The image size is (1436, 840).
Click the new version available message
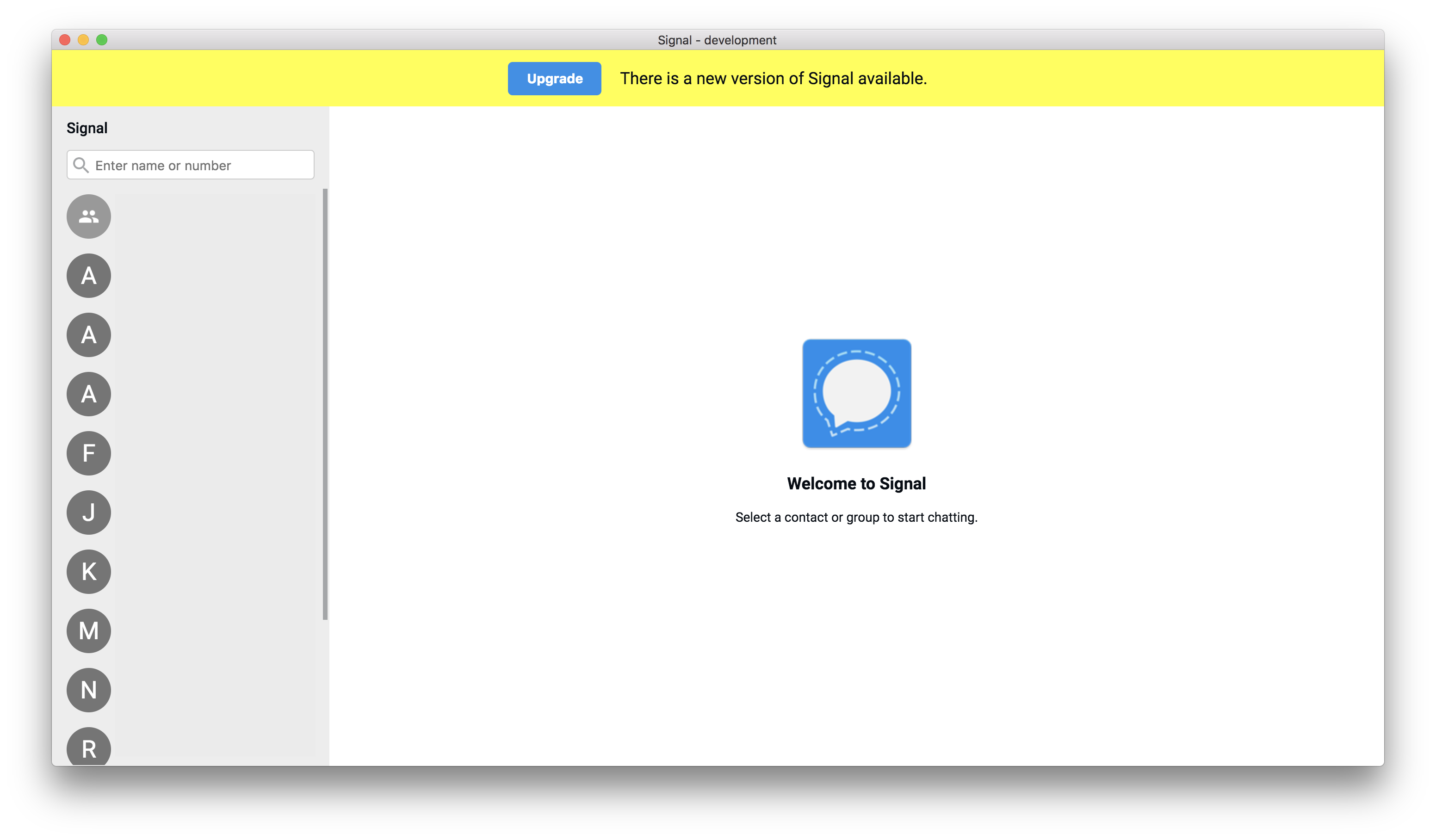pos(773,79)
